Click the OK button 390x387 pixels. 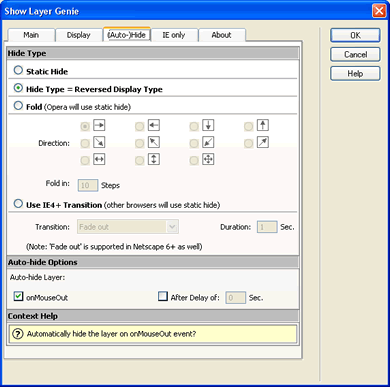point(355,35)
